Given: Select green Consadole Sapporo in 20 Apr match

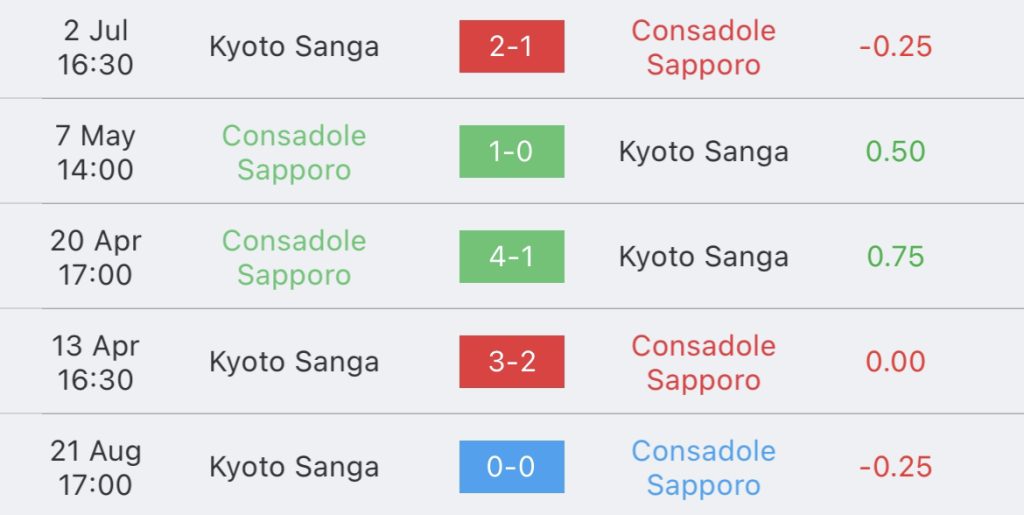Looking at the screenshot, I should 294,257.
